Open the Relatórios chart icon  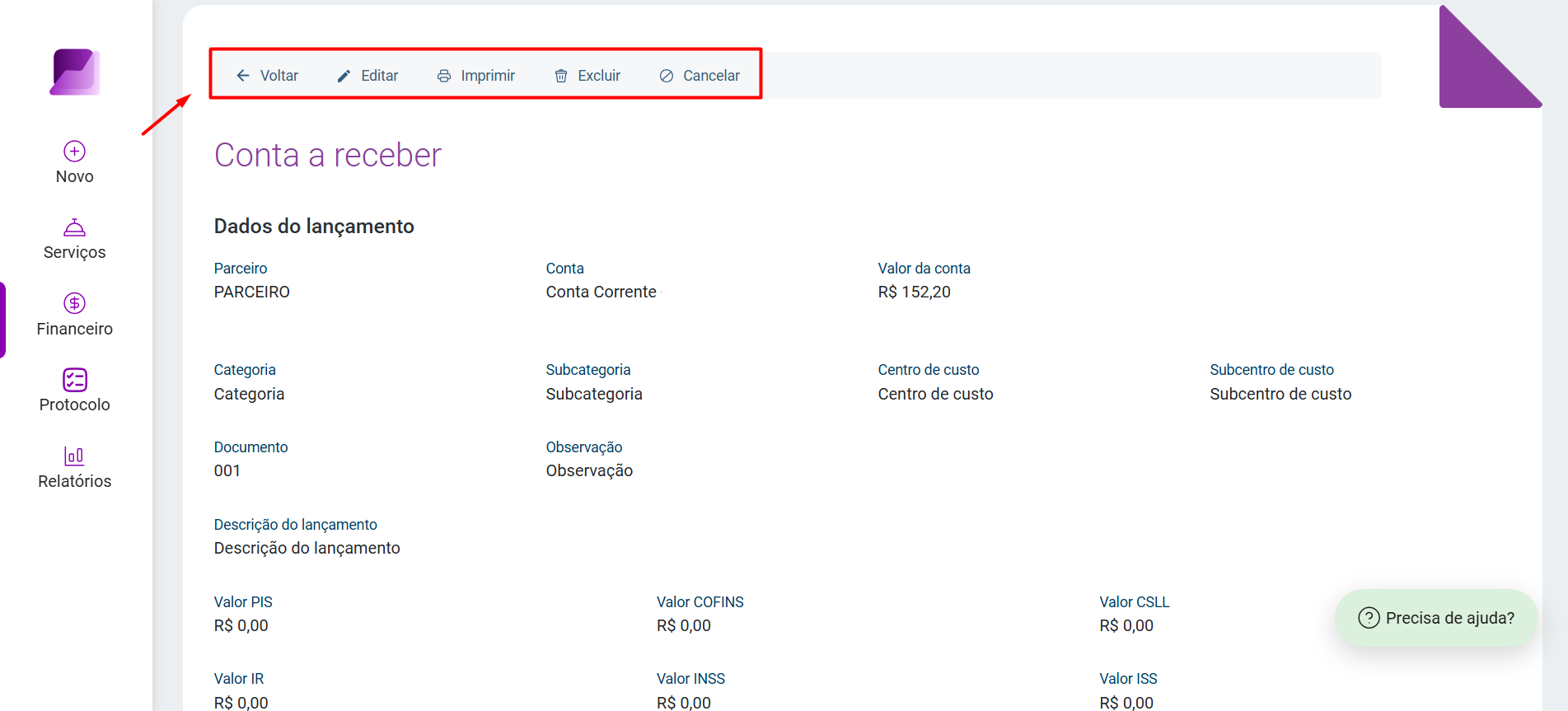[75, 456]
